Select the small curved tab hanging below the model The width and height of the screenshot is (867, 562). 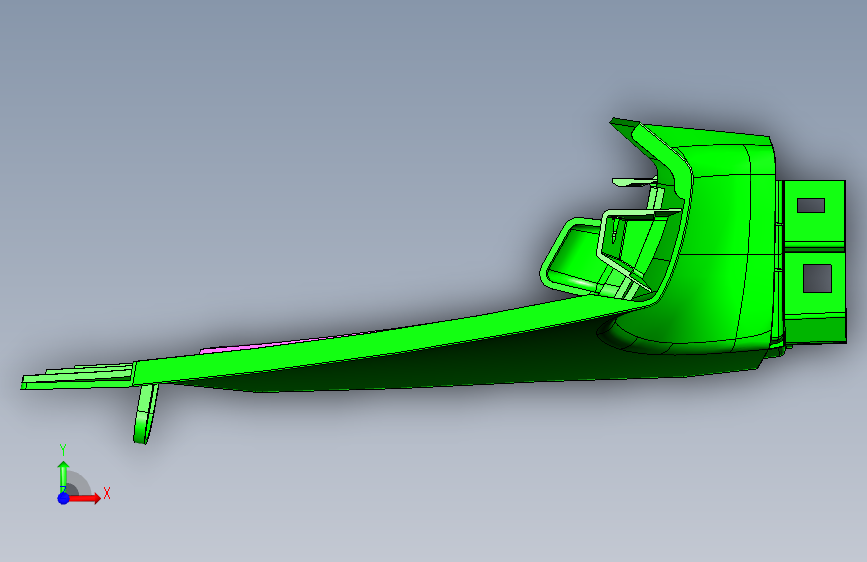click(145, 414)
